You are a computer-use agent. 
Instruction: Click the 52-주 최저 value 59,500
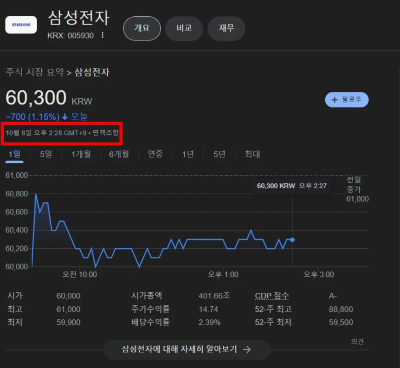[x=341, y=322]
